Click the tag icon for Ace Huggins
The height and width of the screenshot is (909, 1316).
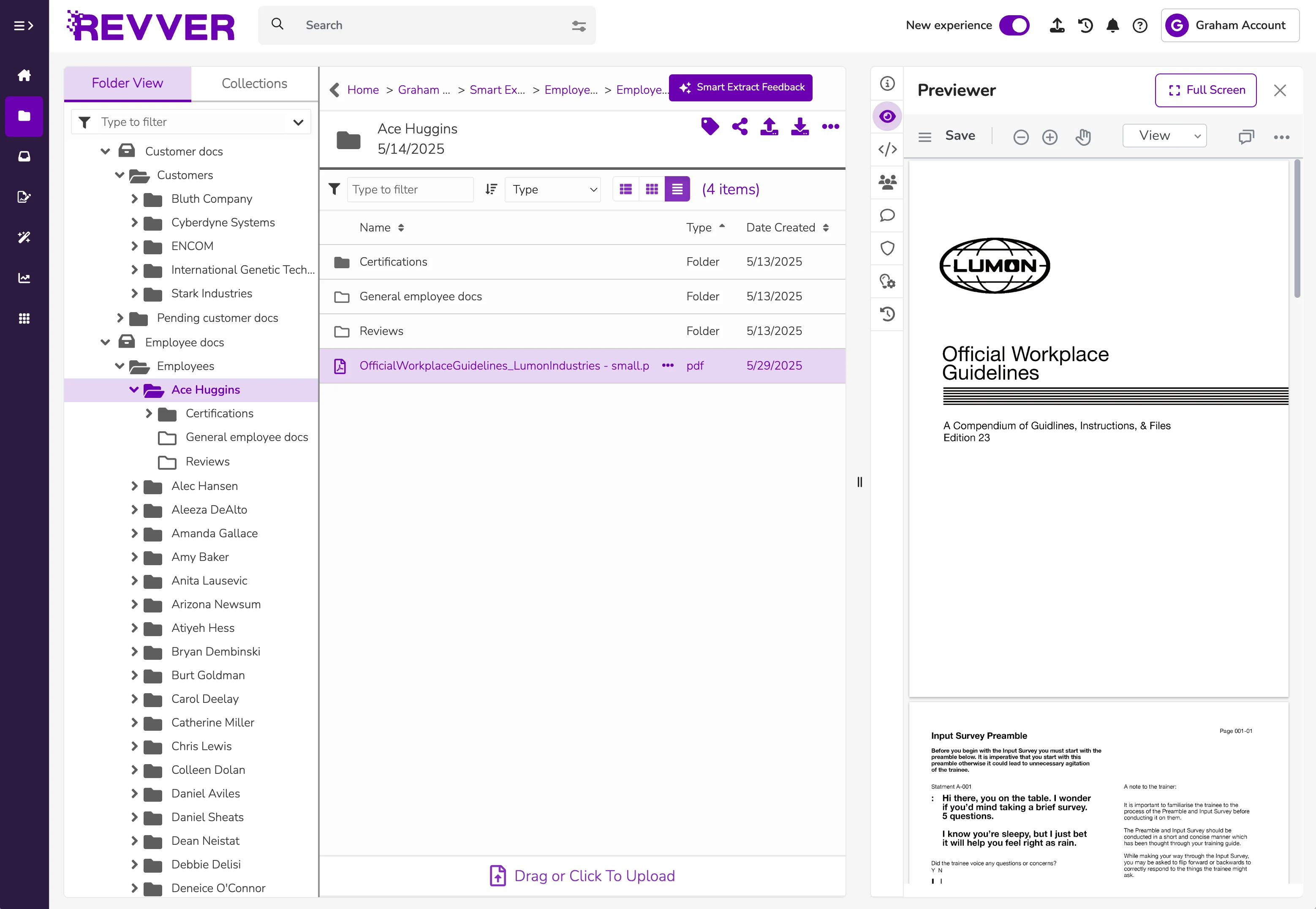pos(710,126)
